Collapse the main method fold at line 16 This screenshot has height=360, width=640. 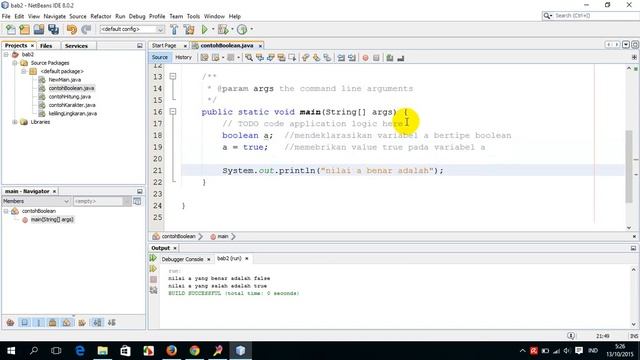(x=173, y=111)
